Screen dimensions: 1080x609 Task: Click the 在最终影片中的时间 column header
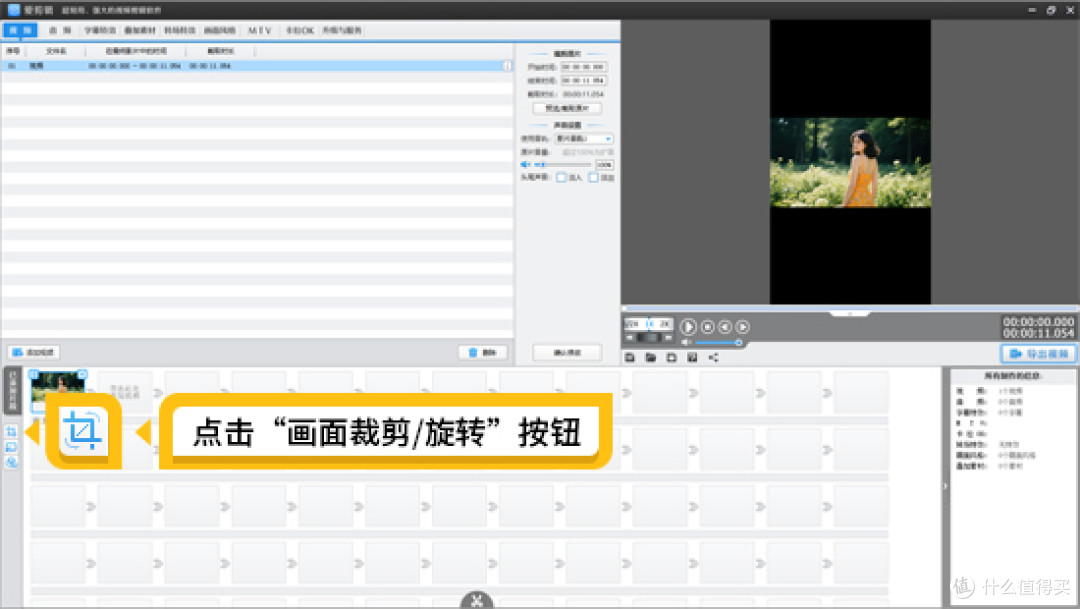coord(136,51)
